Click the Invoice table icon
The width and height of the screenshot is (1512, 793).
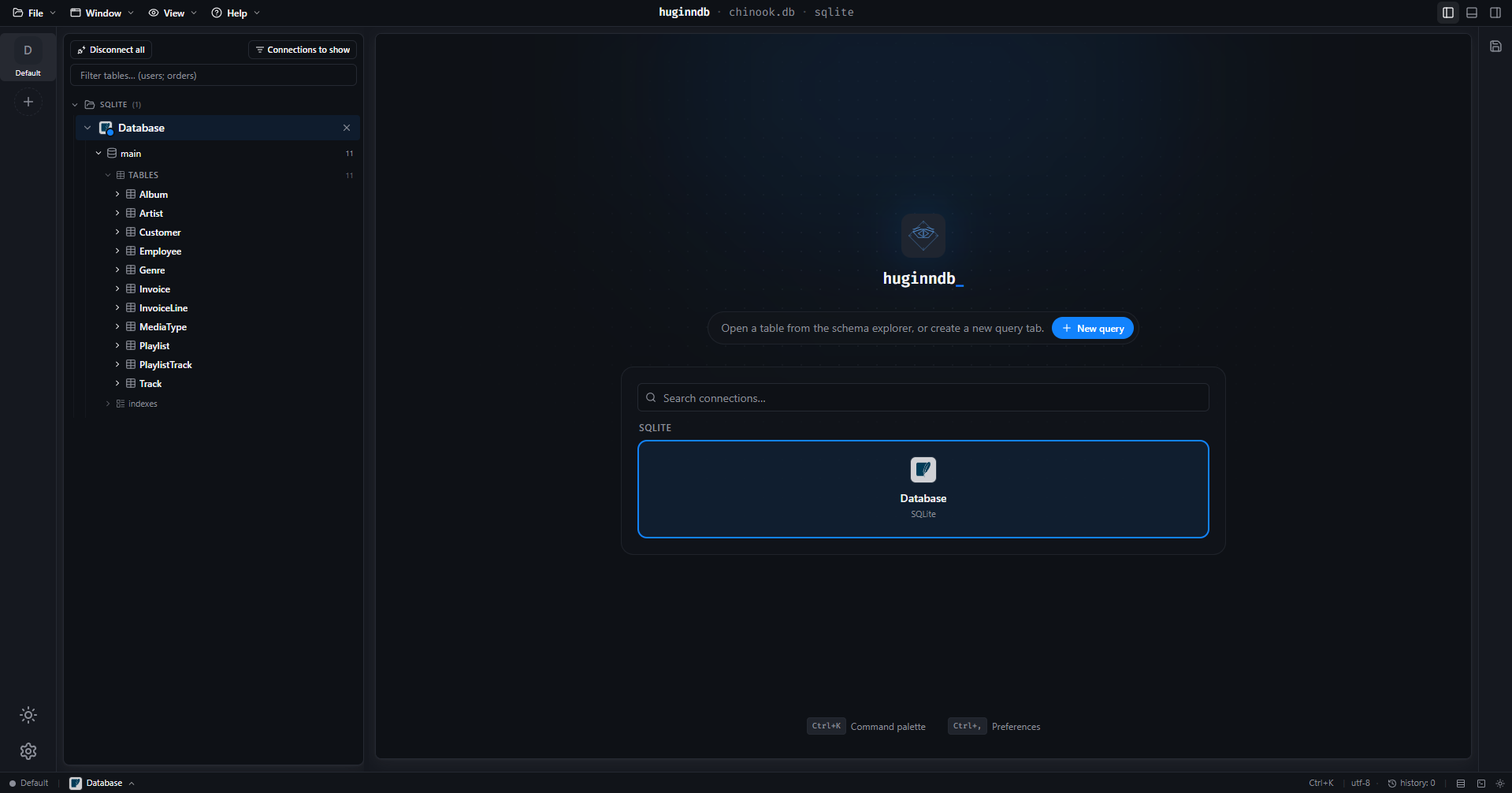click(x=131, y=289)
